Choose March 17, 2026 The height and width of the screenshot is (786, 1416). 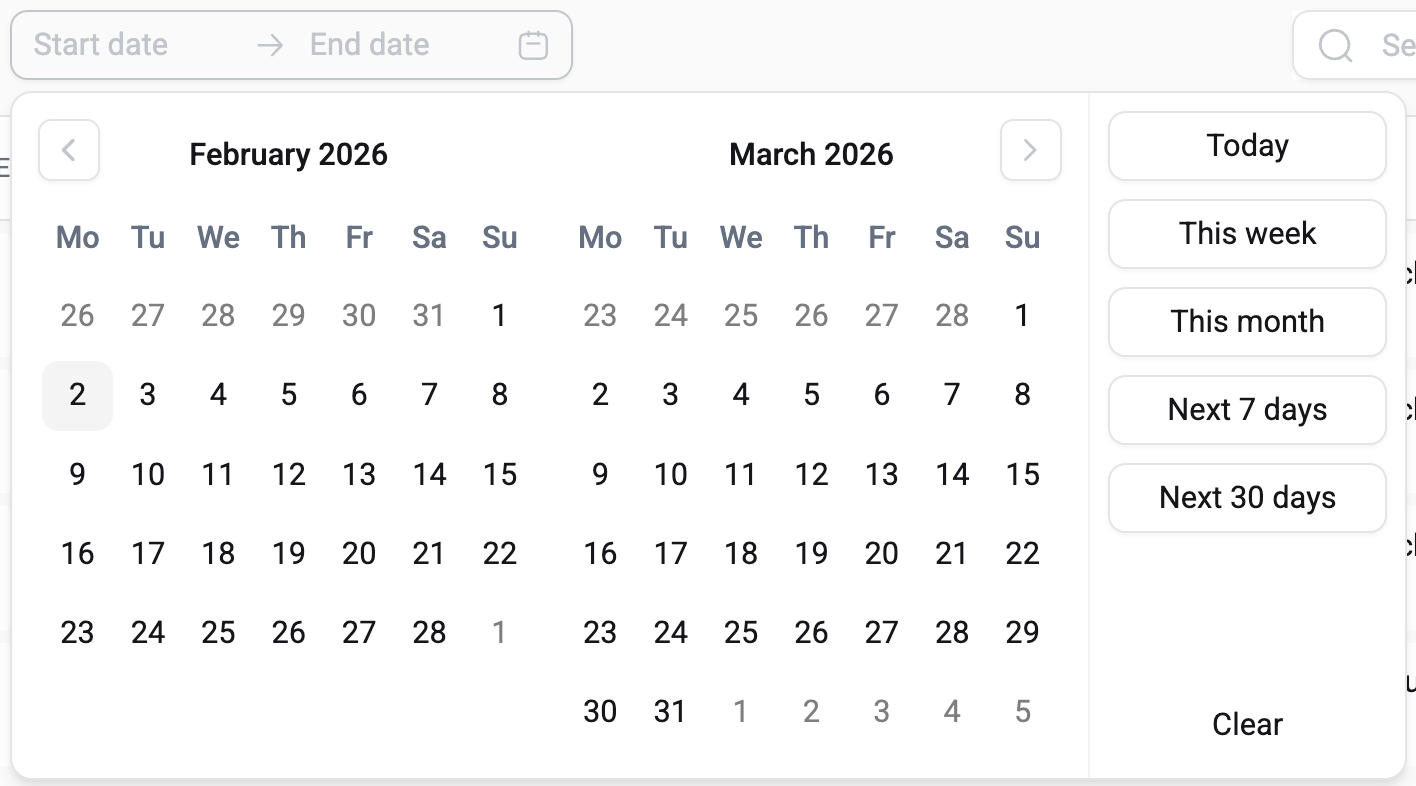pyautogui.click(x=670, y=553)
